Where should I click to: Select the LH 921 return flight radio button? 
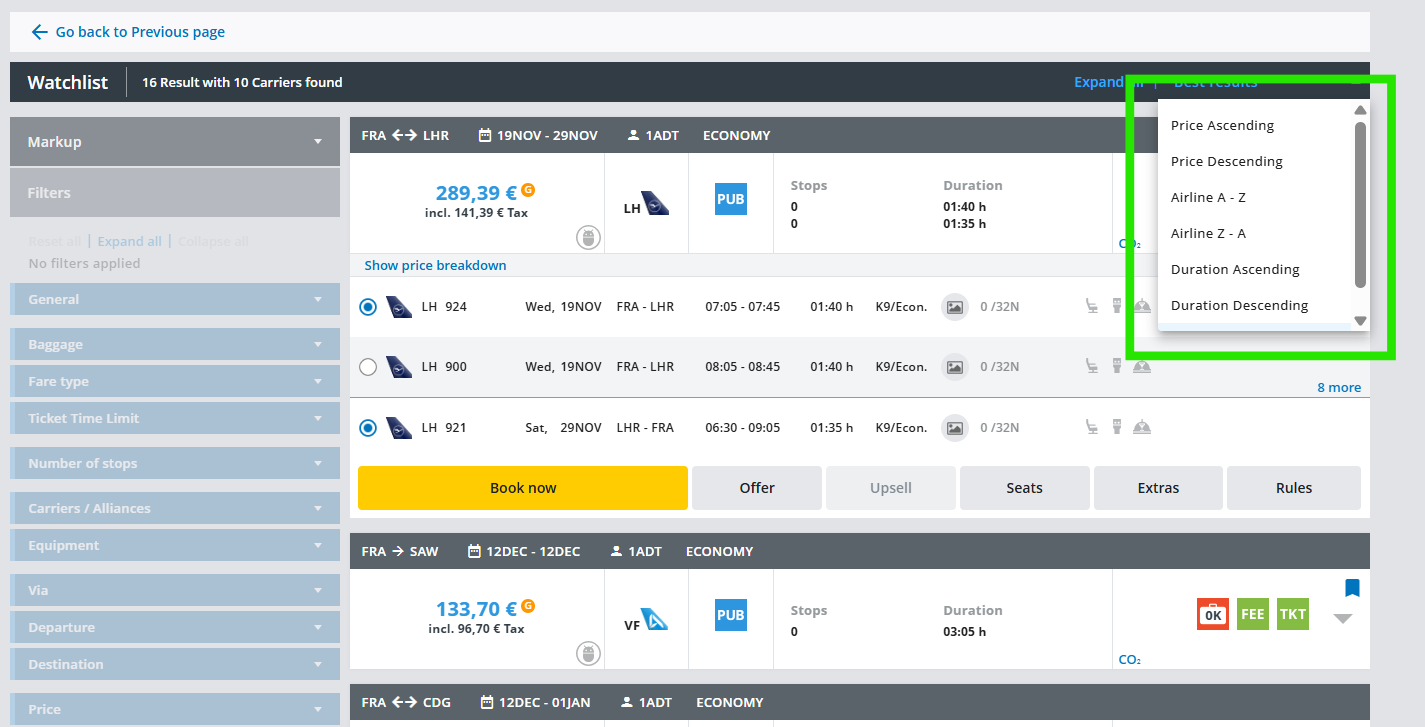[x=368, y=428]
